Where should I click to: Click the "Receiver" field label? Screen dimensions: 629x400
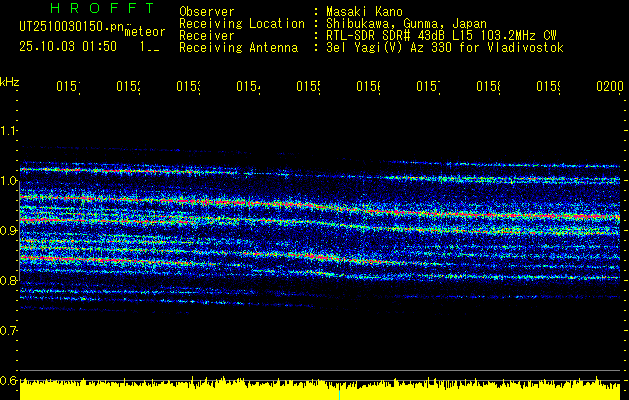(207, 36)
